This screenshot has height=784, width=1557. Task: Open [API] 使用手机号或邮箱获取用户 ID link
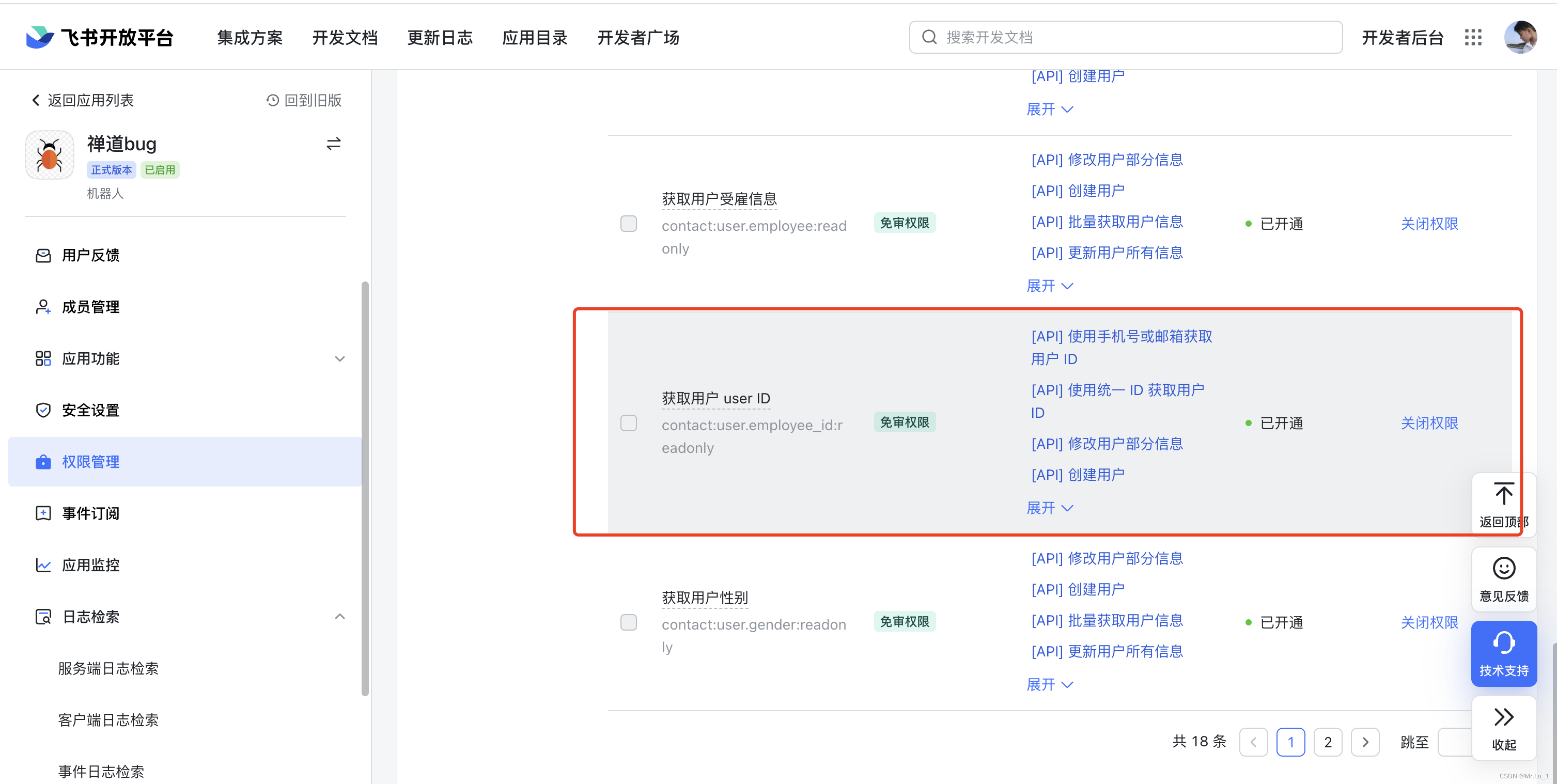pos(1121,348)
